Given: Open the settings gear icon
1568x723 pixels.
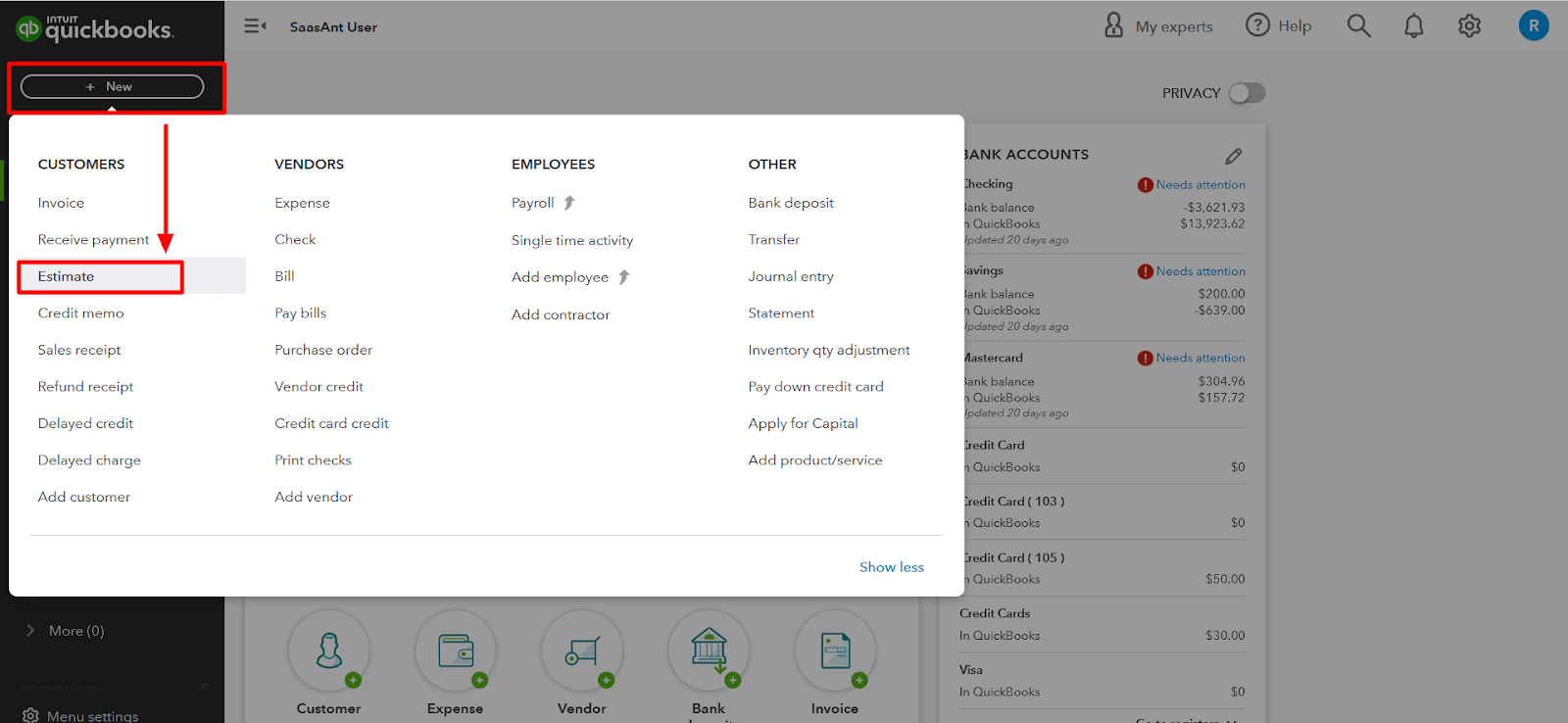Looking at the screenshot, I should (1469, 25).
